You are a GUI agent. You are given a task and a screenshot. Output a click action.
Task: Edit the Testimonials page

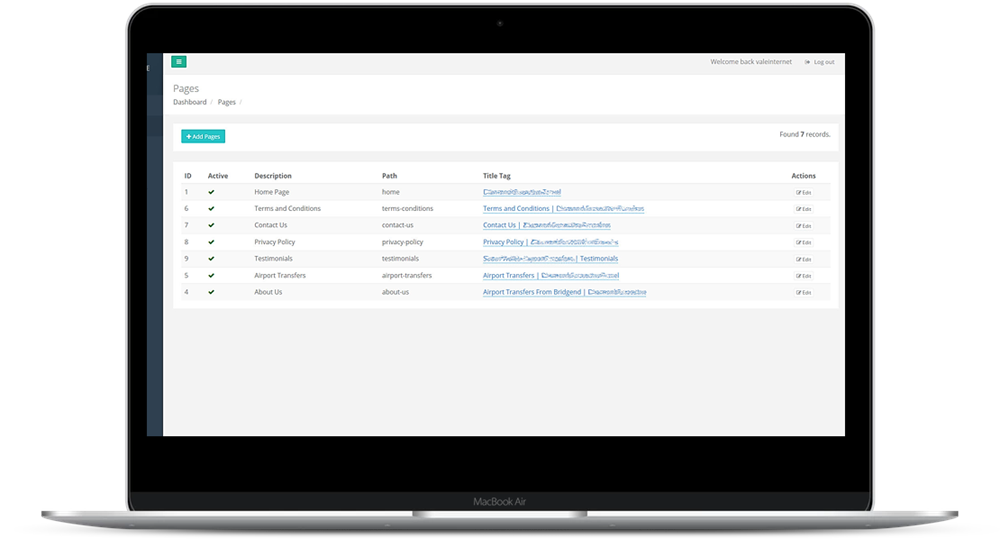point(803,259)
